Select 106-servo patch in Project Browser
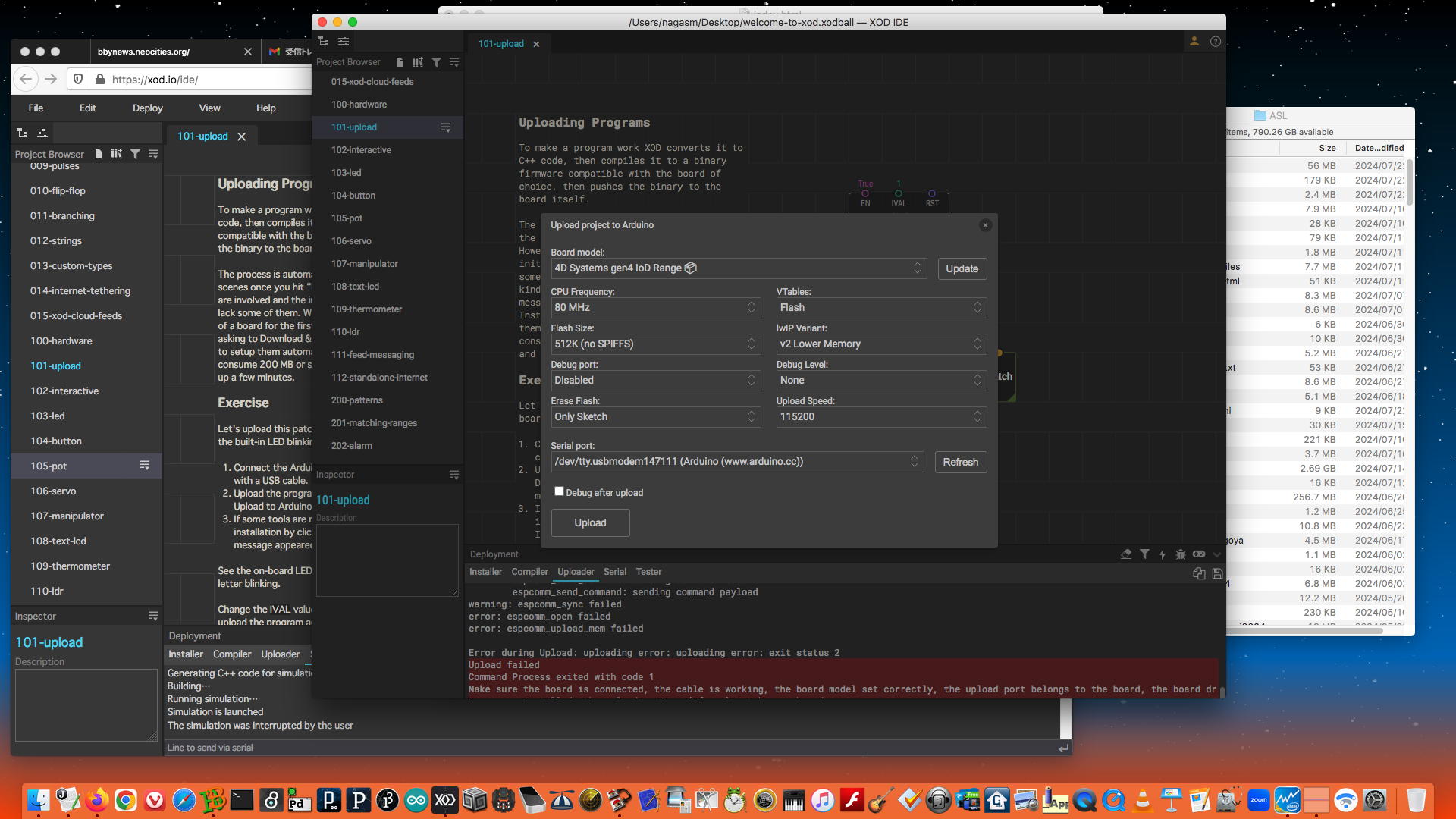 click(x=351, y=241)
